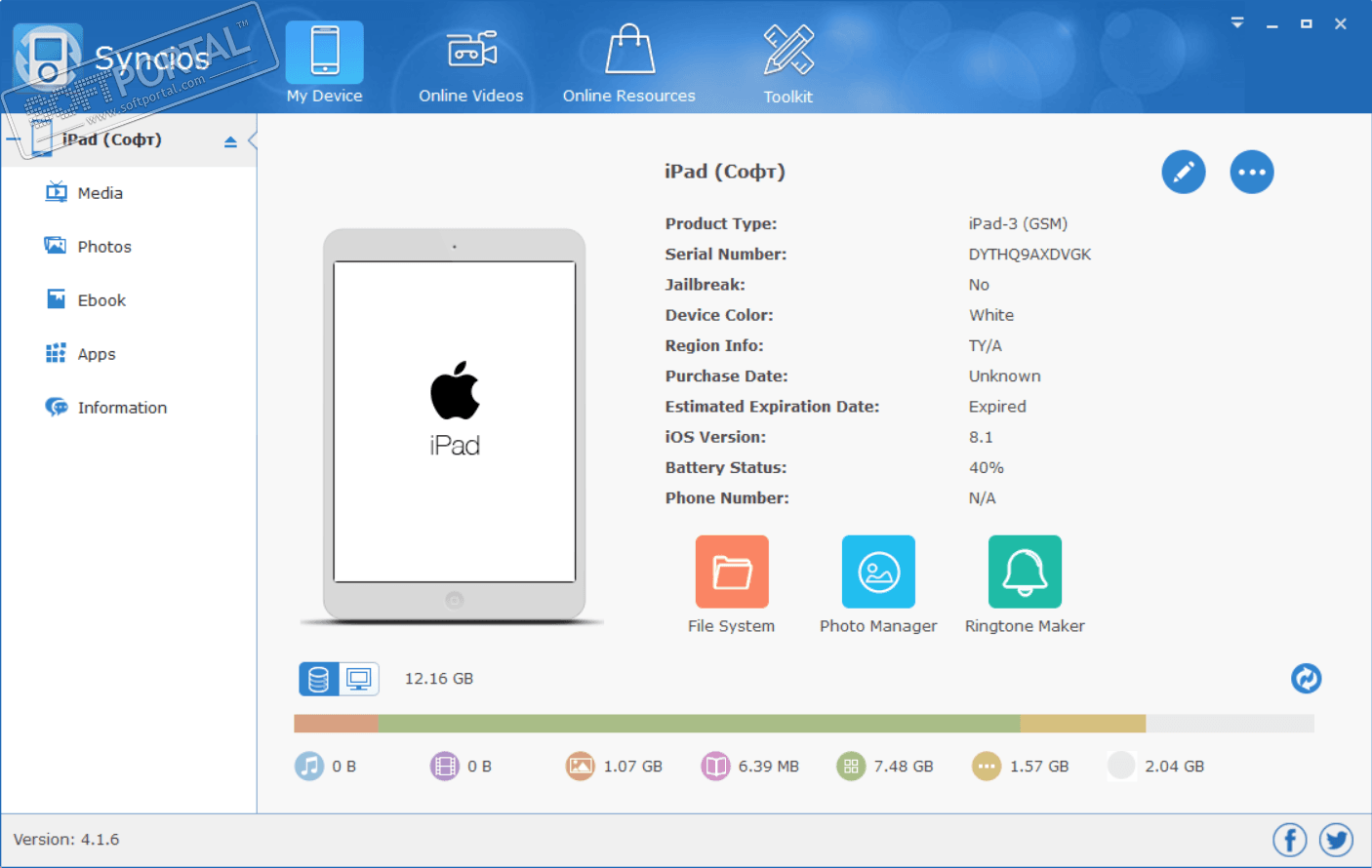Click the Expired expiration date value

coord(997,407)
